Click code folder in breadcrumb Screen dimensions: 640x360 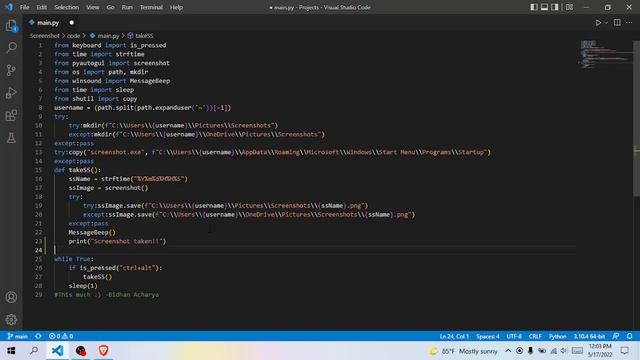[x=73, y=36]
